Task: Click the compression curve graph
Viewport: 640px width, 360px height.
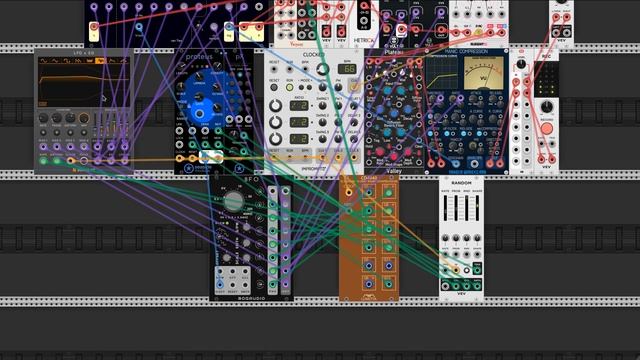Action: [442, 73]
